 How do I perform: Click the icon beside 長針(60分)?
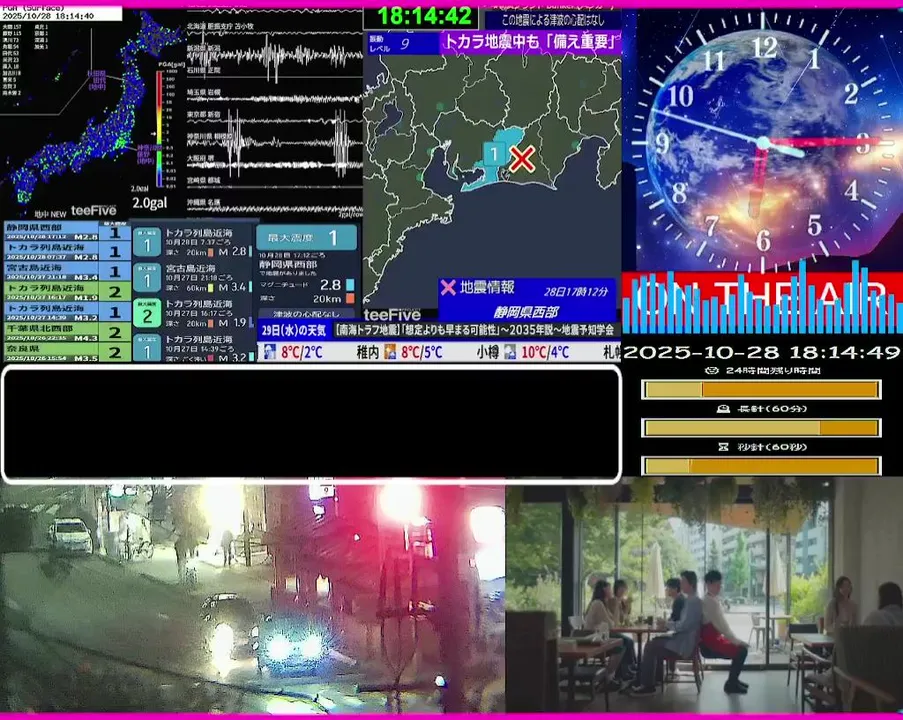pos(723,409)
